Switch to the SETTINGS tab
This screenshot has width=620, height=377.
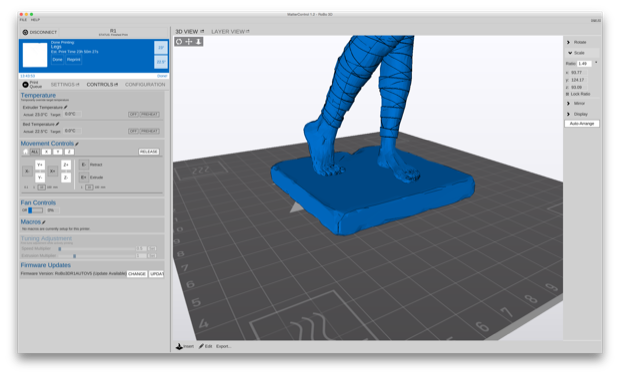click(62, 85)
